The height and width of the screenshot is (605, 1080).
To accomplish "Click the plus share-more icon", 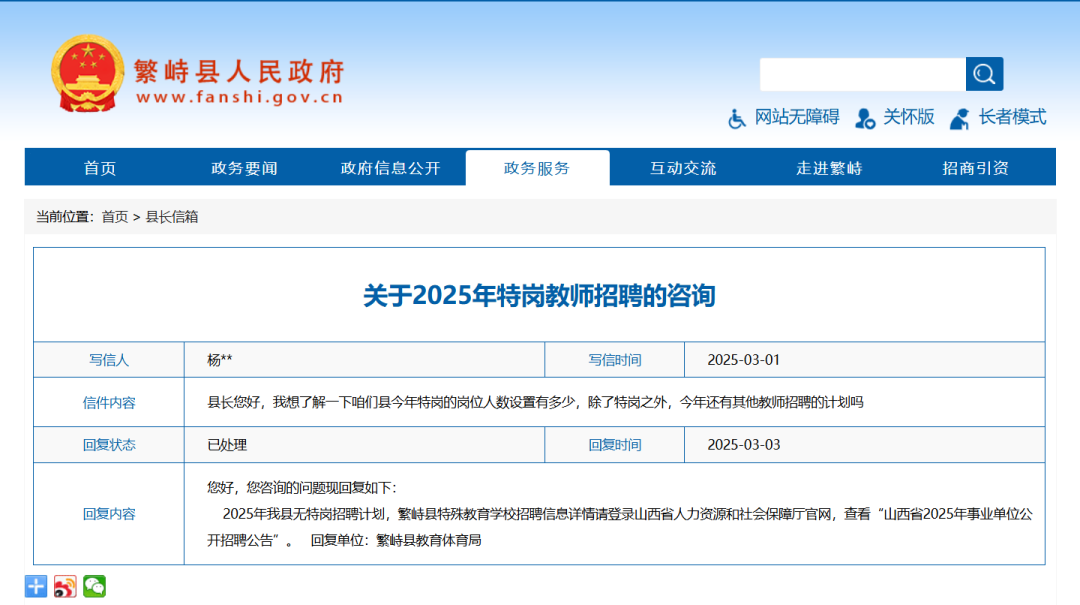I will 35,585.
